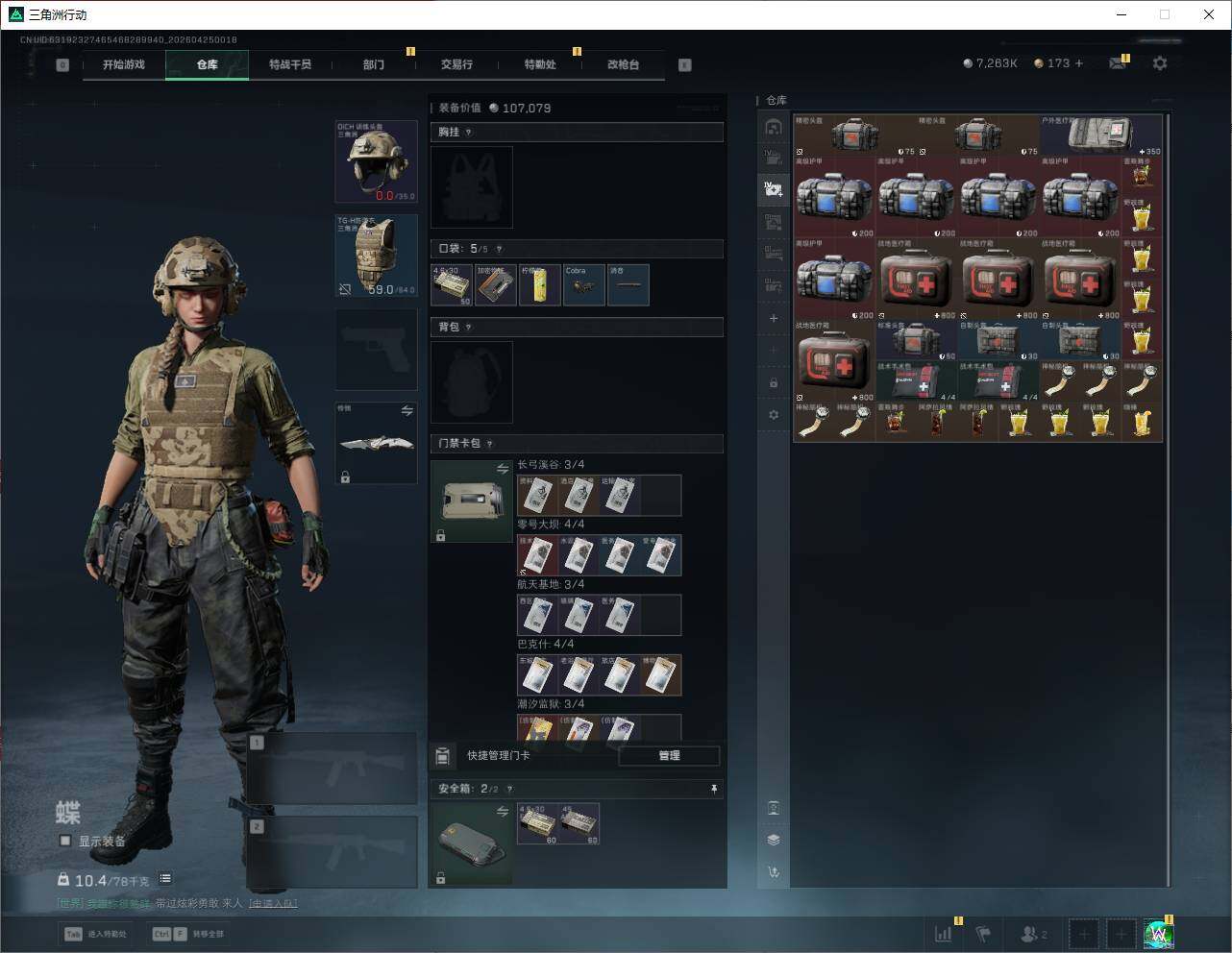This screenshot has width=1232, height=953.
Task: Click the help icon beside 背包
Action: coord(468,328)
